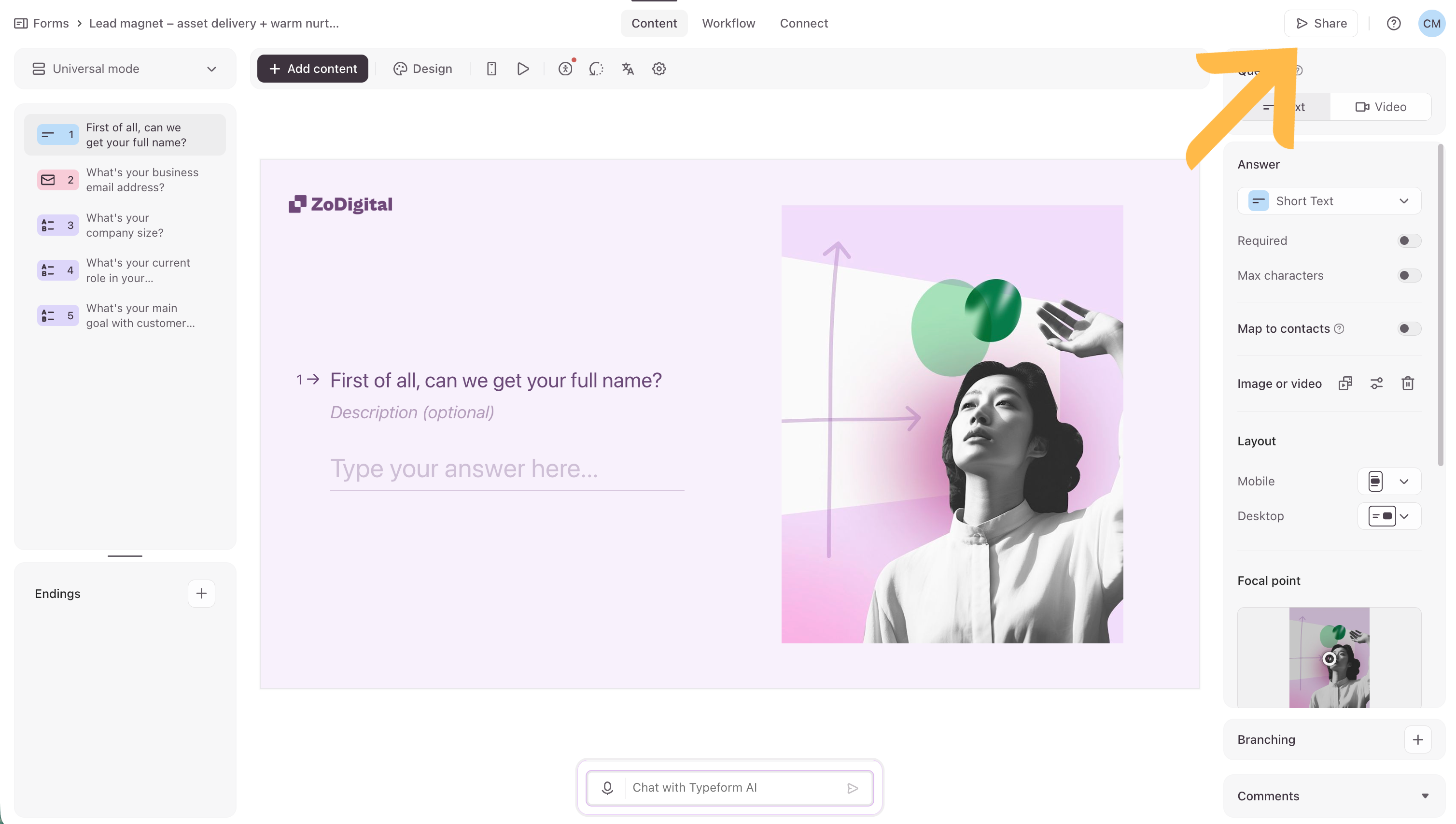
Task: Open the accessibility checker icon
Action: [565, 69]
